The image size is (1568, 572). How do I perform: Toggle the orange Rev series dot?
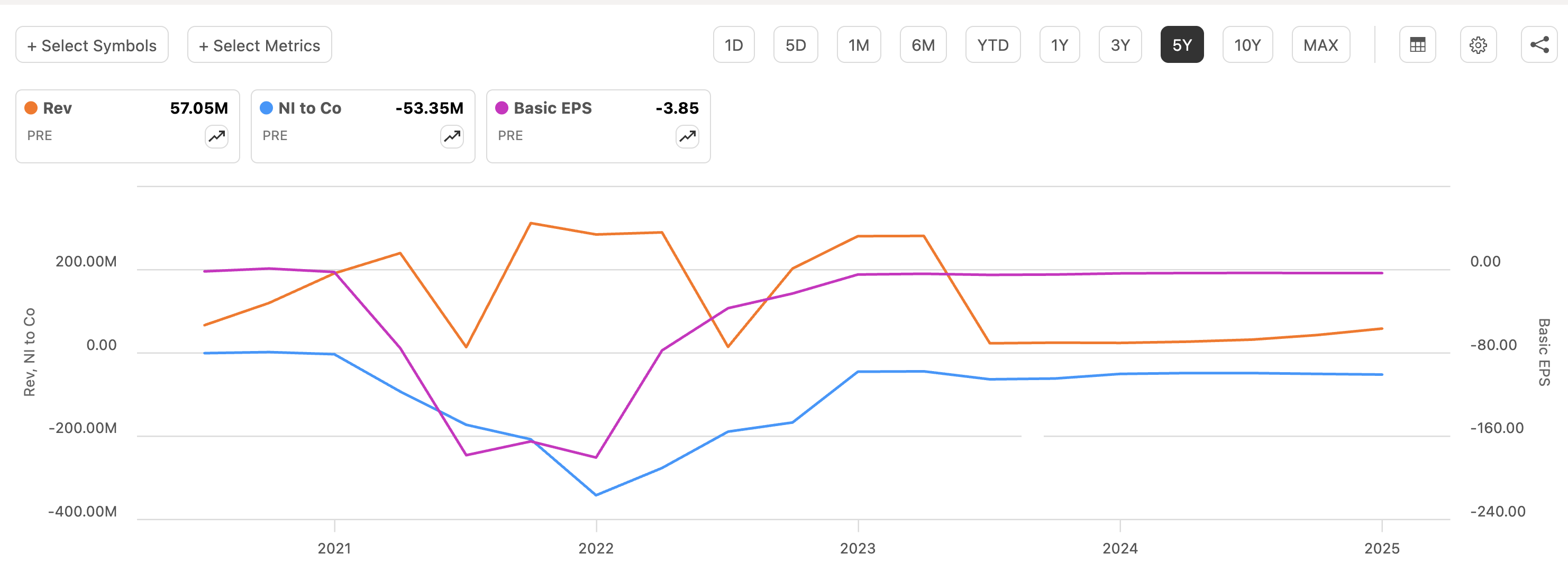31,108
